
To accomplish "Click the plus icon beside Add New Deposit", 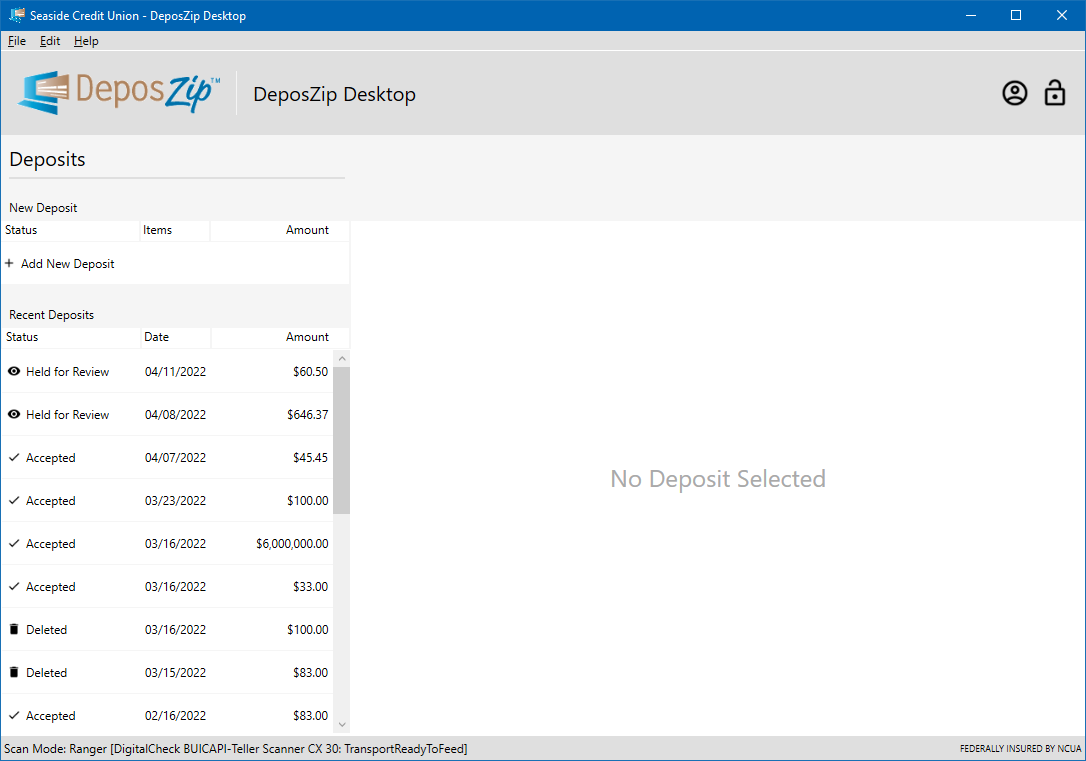I will (9, 263).
